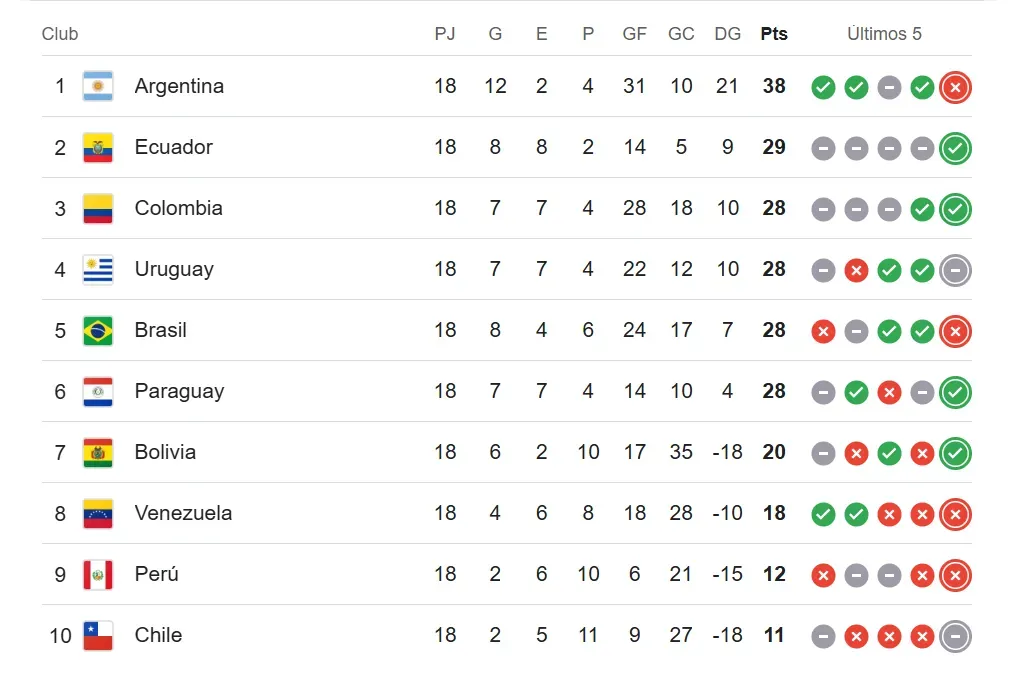Select the Perú team name
Viewport: 1030px width, 684px height.
coord(157,574)
